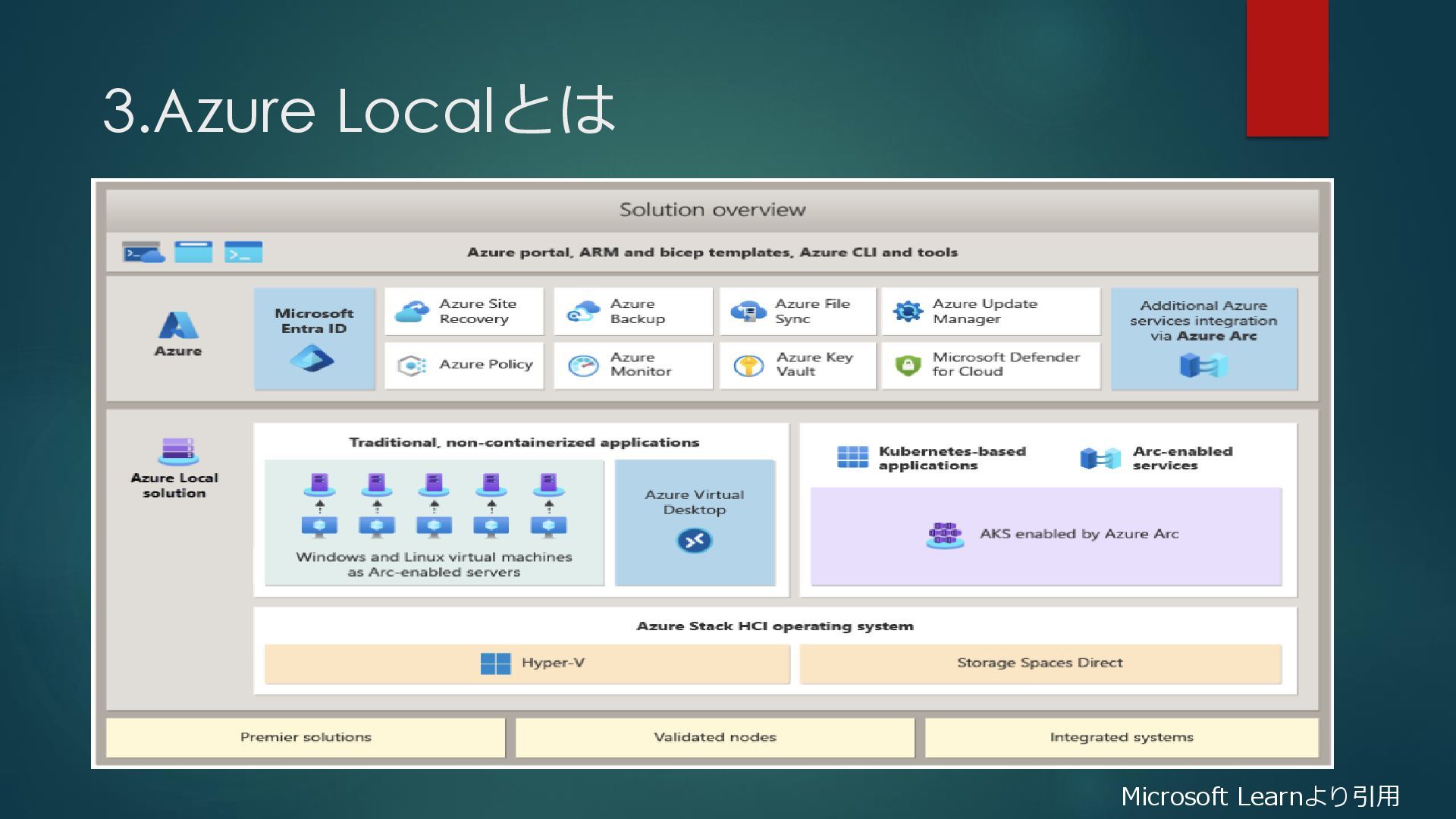Click the Azure Local solution stack icon
This screenshot has height=819, width=1456.
pyautogui.click(x=177, y=451)
